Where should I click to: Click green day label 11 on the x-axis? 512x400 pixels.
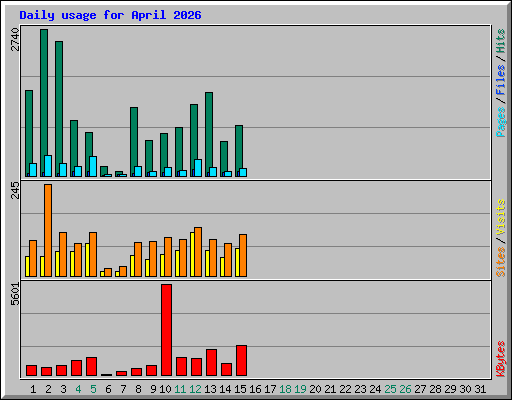click(x=180, y=389)
